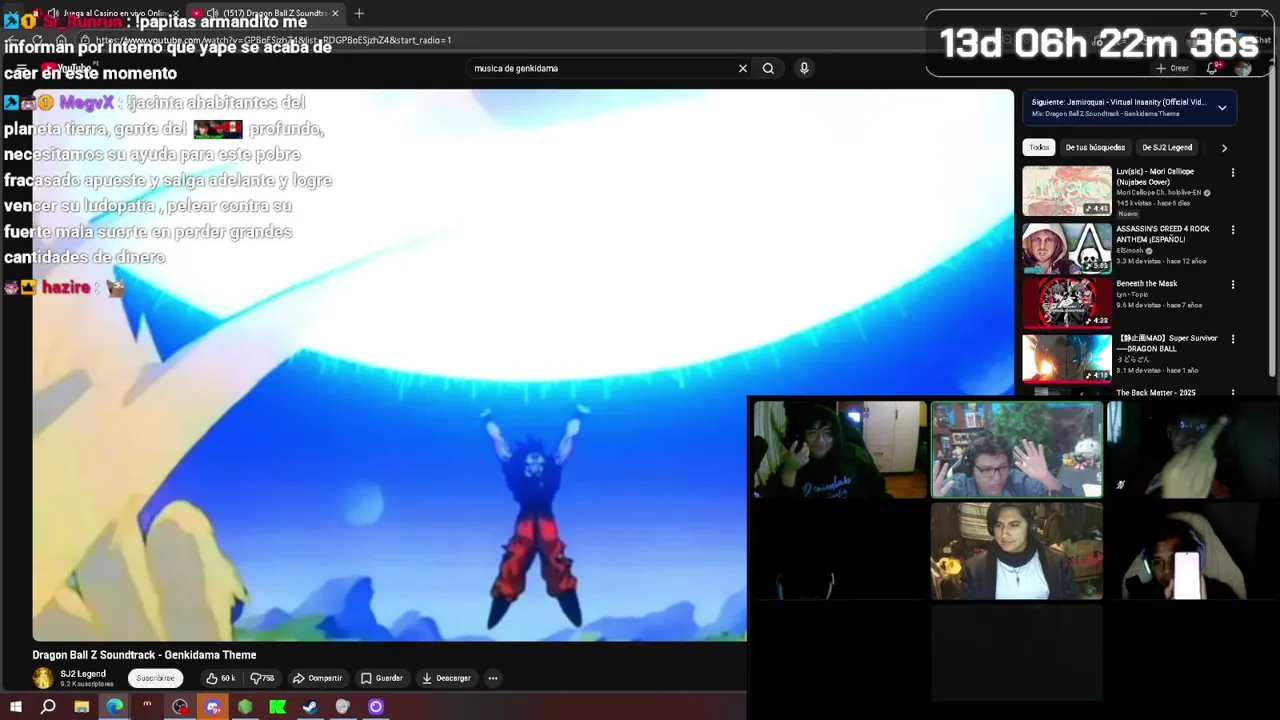Open Luv(sic) Mori Calliope video thumbnail
Viewport: 1280px width, 720px height.
click(1067, 191)
